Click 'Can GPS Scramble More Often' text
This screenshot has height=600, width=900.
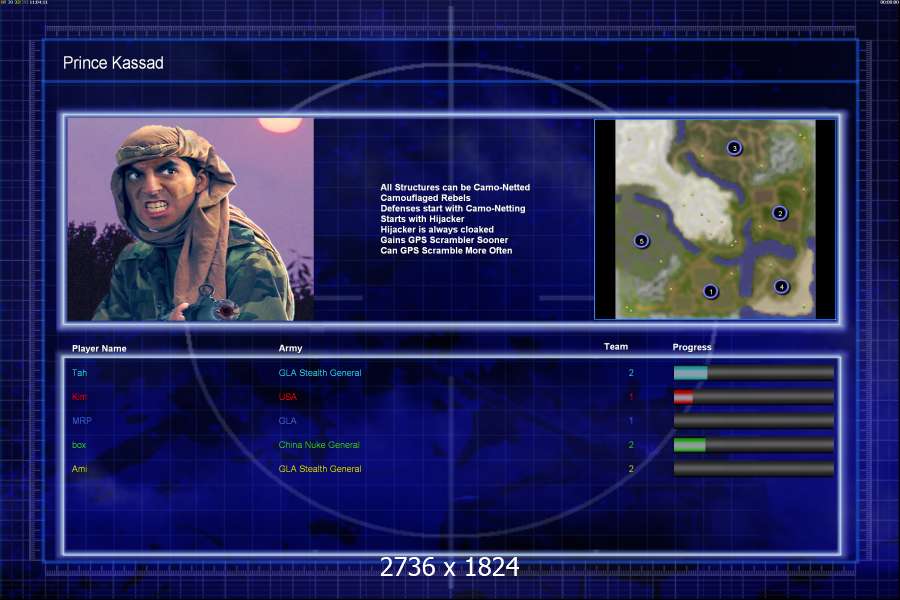[446, 250]
